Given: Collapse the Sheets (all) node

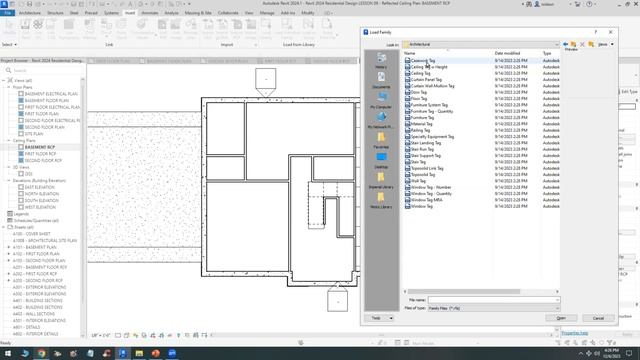Looking at the screenshot, I should pyautogui.click(x=4, y=227).
